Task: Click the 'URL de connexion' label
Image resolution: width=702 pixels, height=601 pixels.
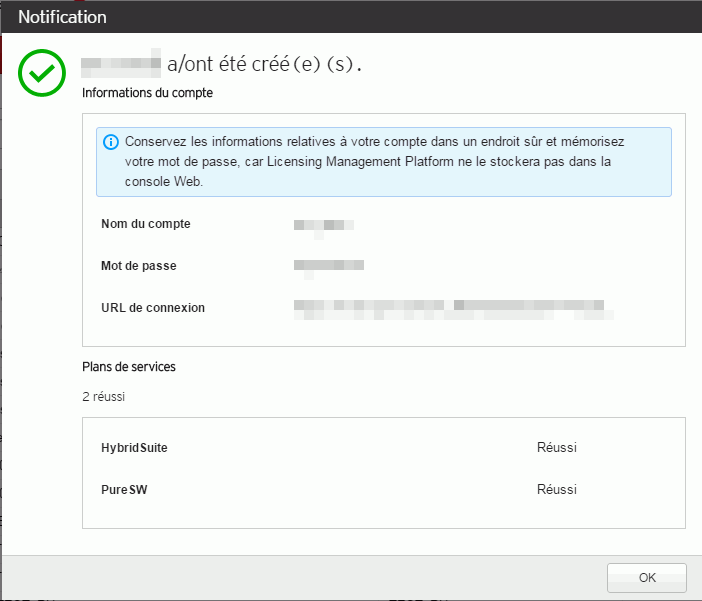Action: coord(153,308)
